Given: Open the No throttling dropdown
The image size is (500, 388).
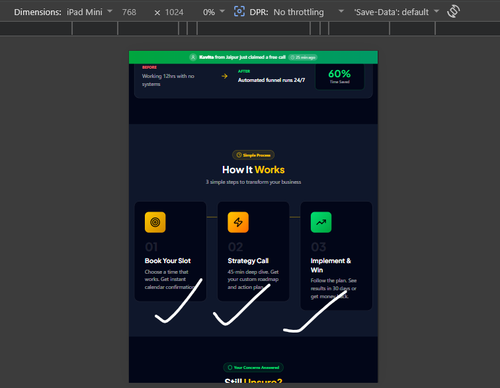Looking at the screenshot, I should click(308, 12).
